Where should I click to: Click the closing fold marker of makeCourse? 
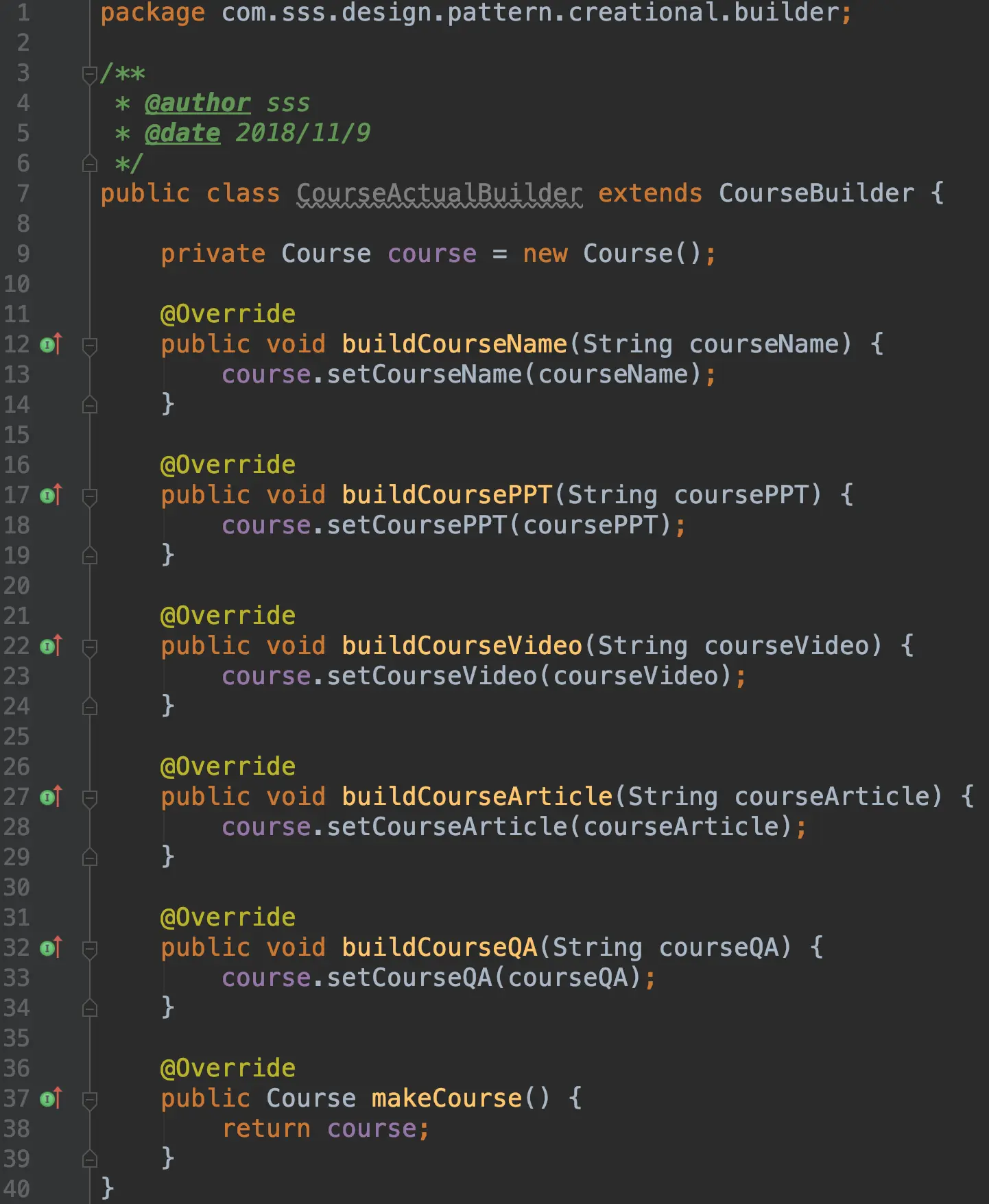coord(89,1159)
